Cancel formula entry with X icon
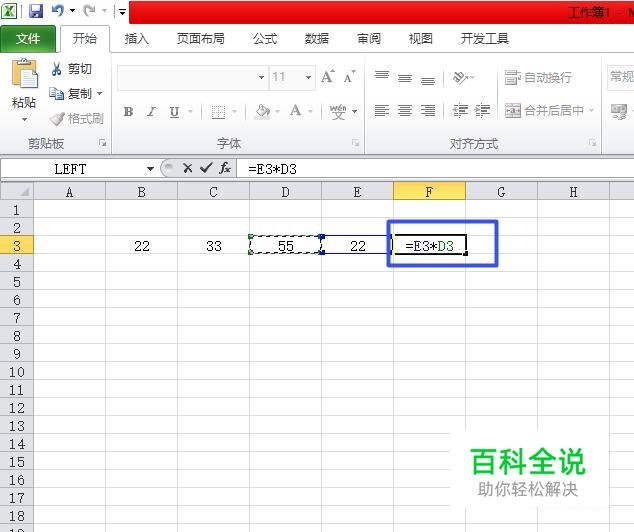 pyautogui.click(x=187, y=168)
